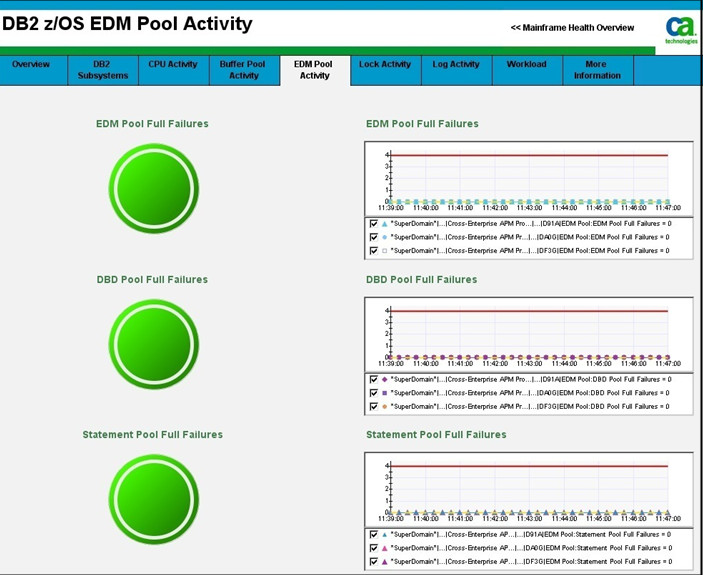Select DF3G EDM Pool Full Failures legend text
703x575 pixels.
530,250
